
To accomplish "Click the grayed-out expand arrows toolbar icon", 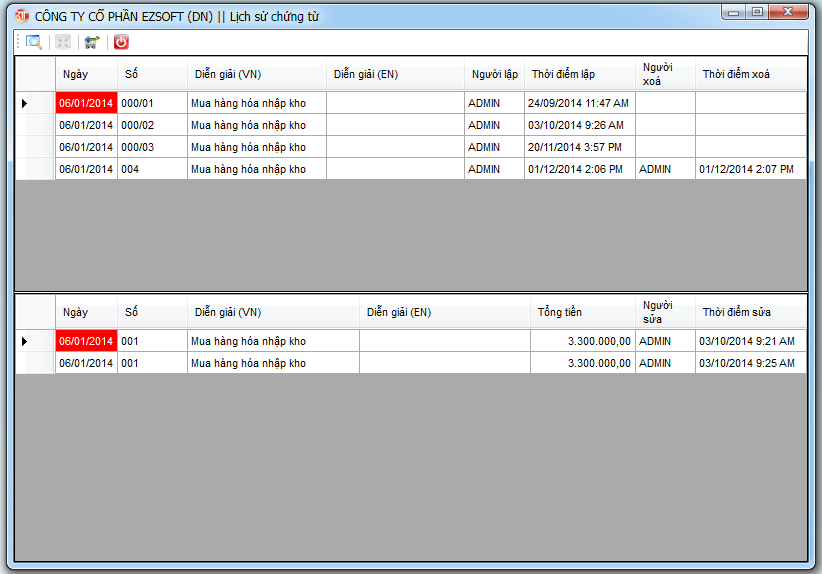I will click(x=63, y=42).
